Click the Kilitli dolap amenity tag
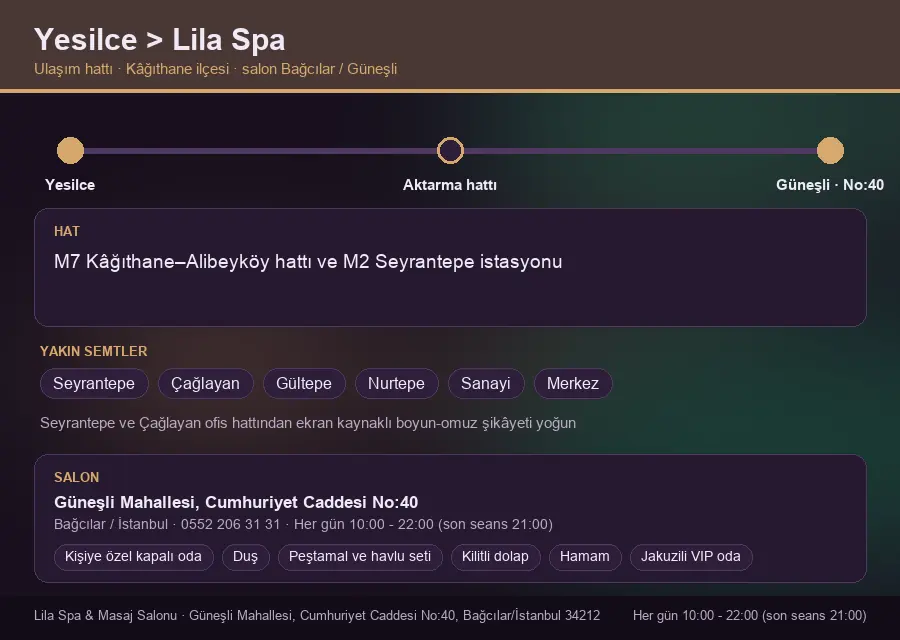The height and width of the screenshot is (640, 900). (x=495, y=557)
